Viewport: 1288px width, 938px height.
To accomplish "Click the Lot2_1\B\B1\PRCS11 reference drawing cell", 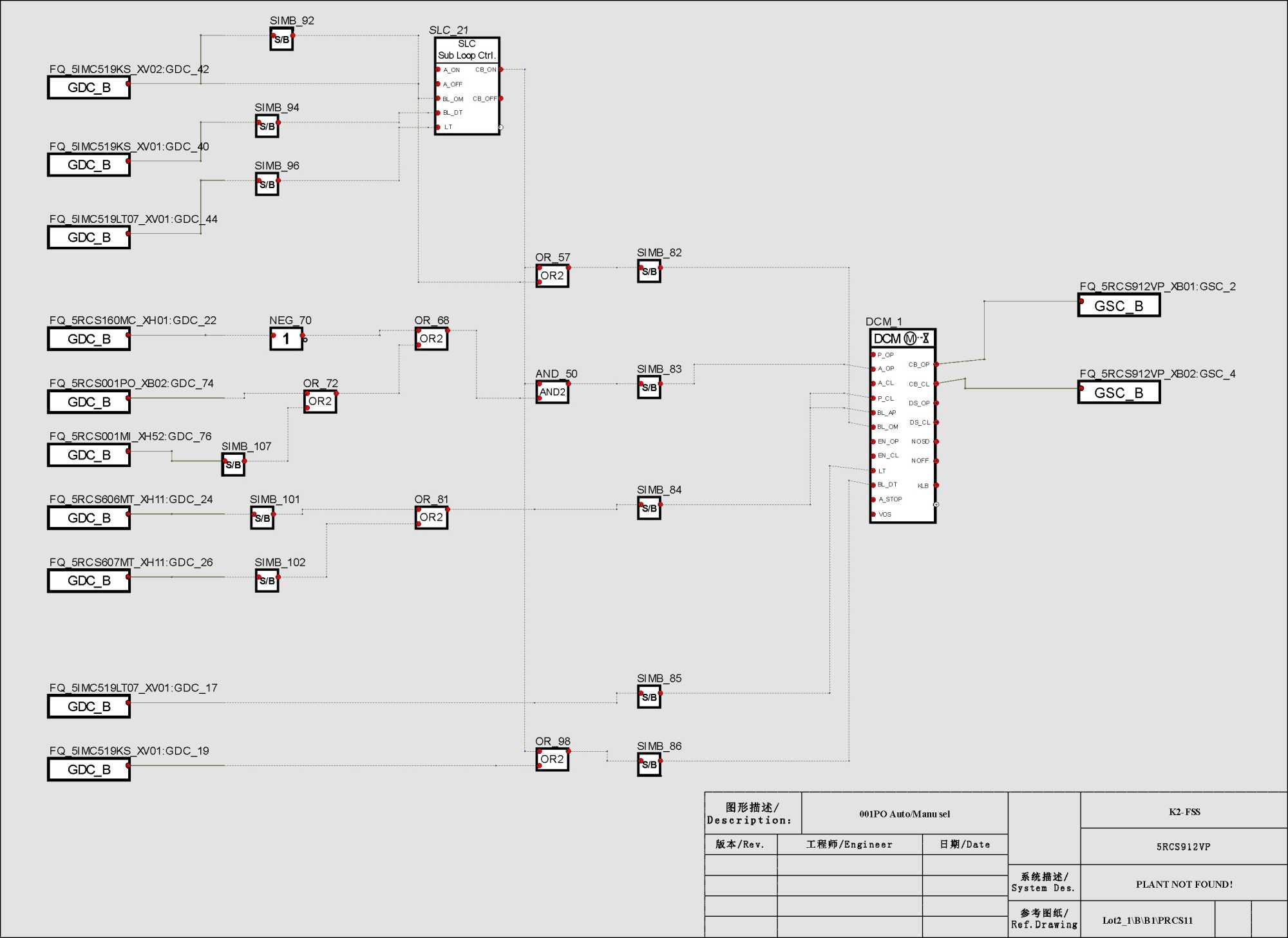I will 1147,920.
